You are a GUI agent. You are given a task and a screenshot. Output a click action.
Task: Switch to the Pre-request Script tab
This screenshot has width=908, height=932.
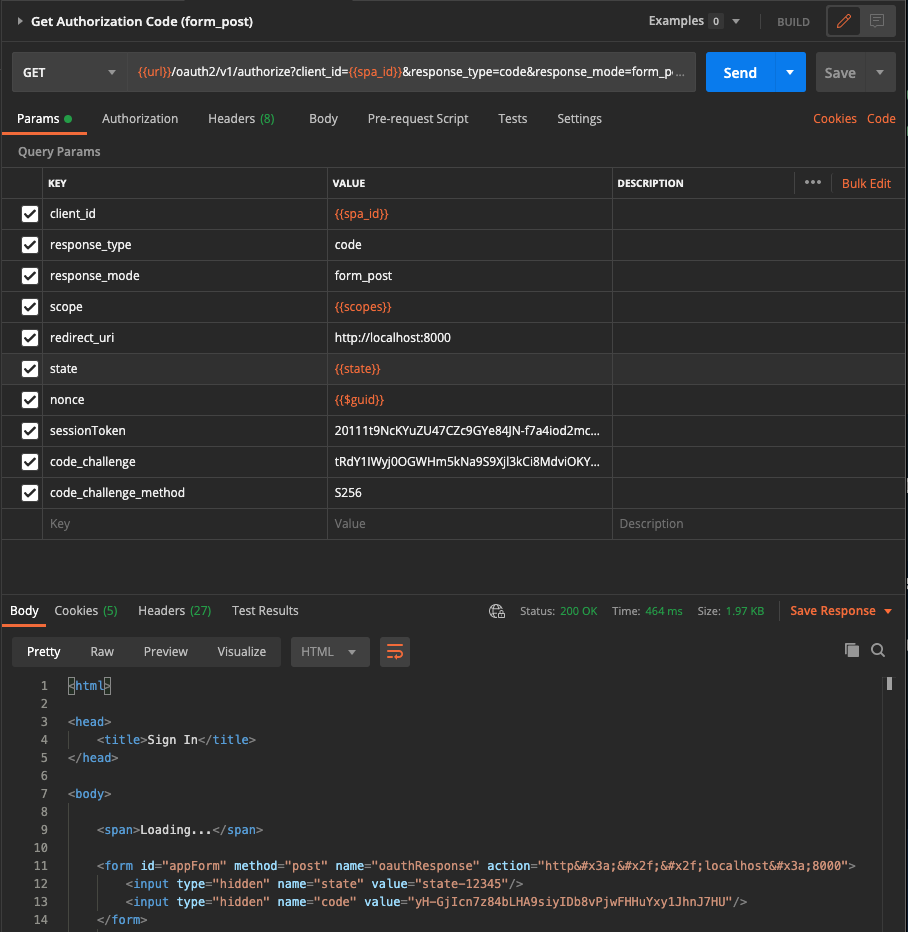click(418, 118)
